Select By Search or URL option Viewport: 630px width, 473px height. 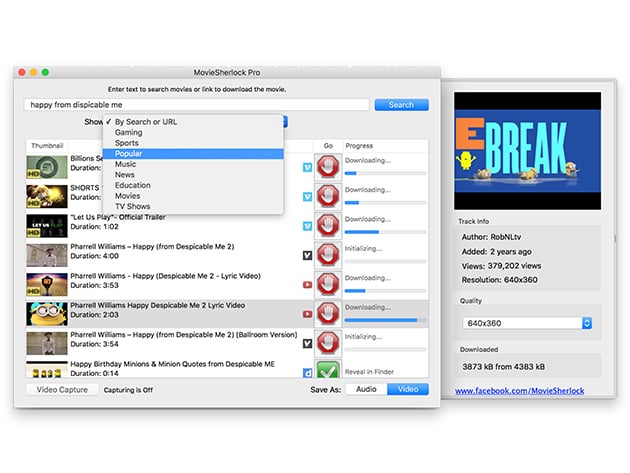193,122
